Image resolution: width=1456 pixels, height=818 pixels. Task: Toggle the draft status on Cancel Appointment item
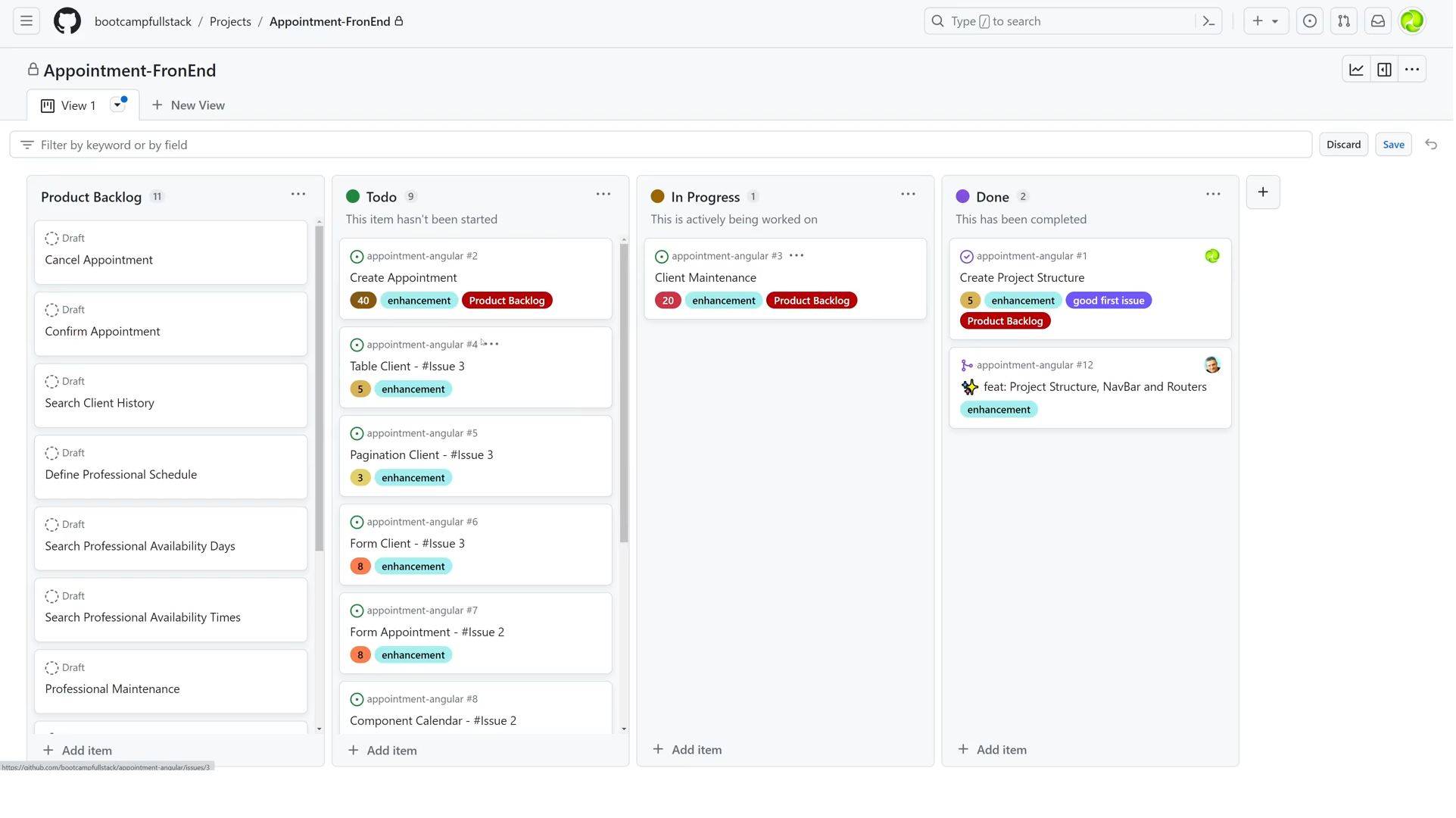(52, 237)
